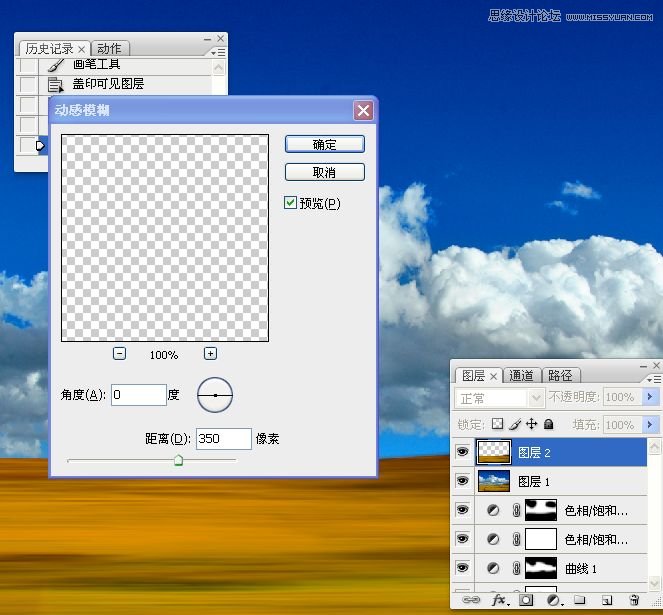Open the fx layer style menu
The height and width of the screenshot is (615, 663).
coord(499,600)
